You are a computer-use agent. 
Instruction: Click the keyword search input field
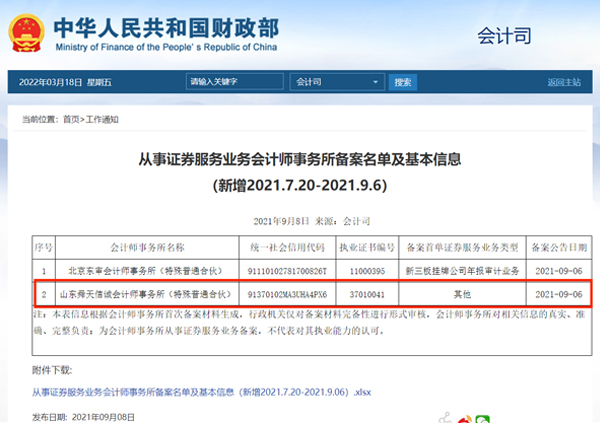coord(235,82)
